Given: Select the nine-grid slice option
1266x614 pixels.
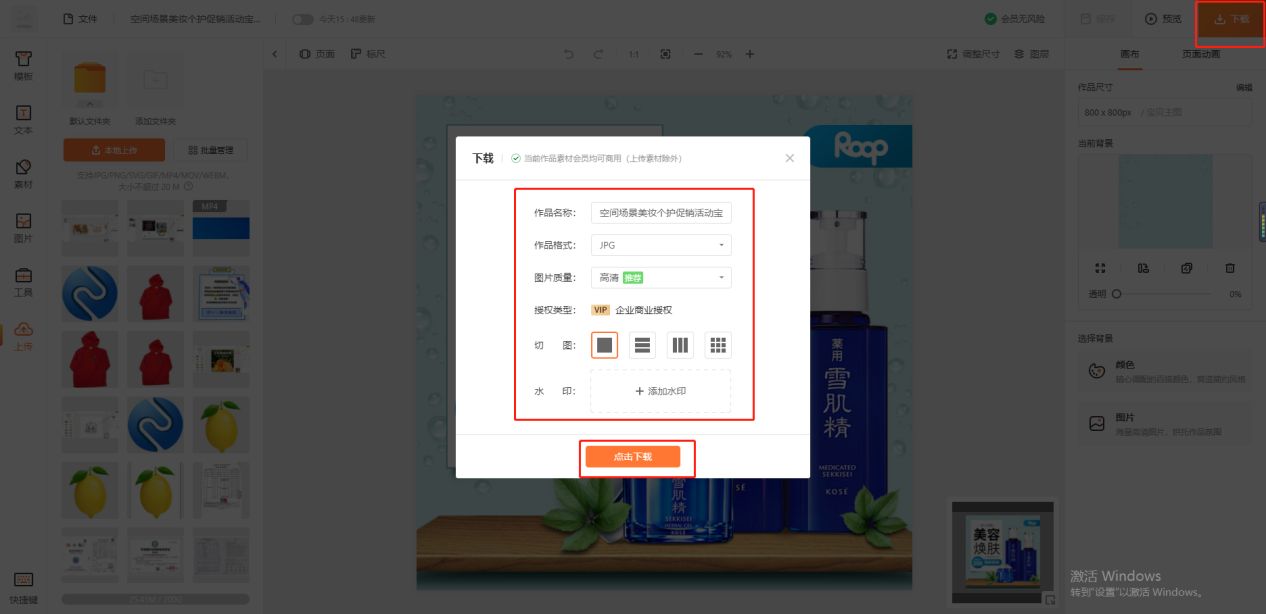Looking at the screenshot, I should 718,345.
